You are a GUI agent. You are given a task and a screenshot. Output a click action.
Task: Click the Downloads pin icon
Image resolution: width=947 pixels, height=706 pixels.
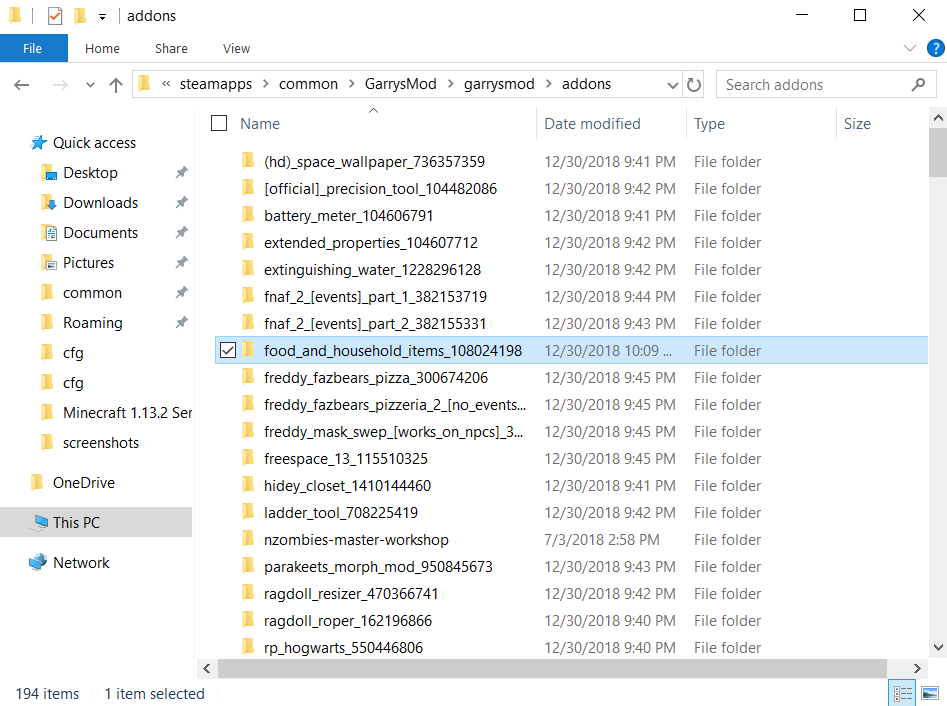point(181,203)
